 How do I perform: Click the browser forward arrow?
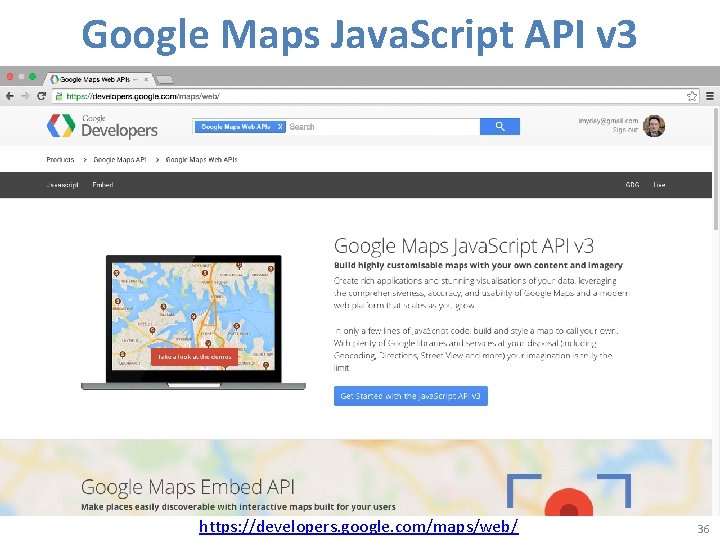tap(25, 96)
